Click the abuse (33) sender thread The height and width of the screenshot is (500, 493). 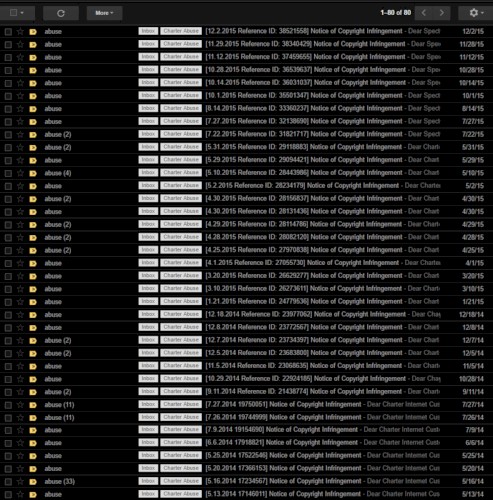pyautogui.click(x=60, y=482)
